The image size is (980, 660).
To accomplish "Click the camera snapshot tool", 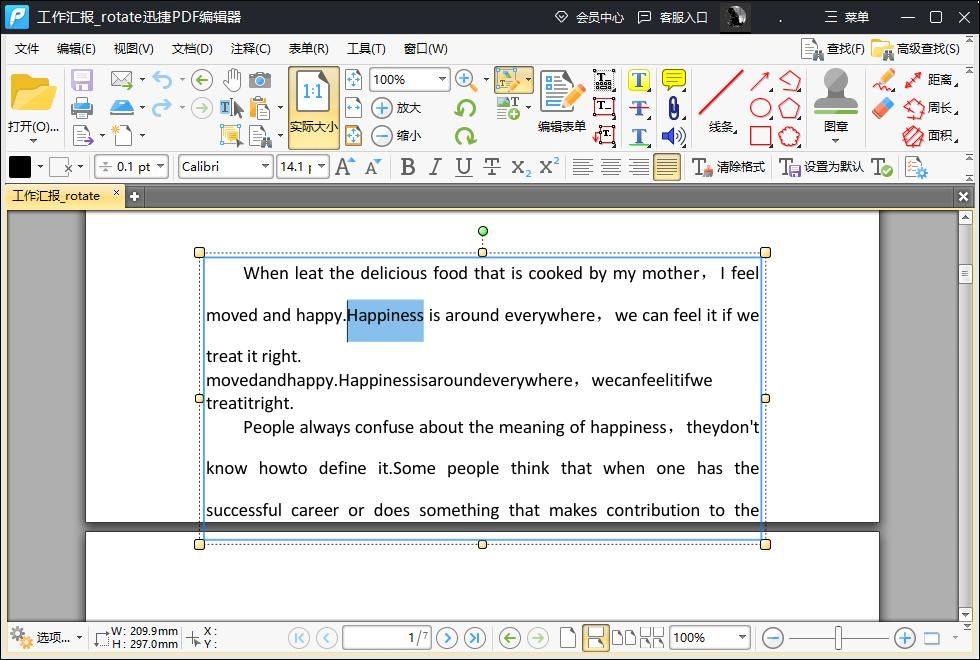I will (260, 79).
